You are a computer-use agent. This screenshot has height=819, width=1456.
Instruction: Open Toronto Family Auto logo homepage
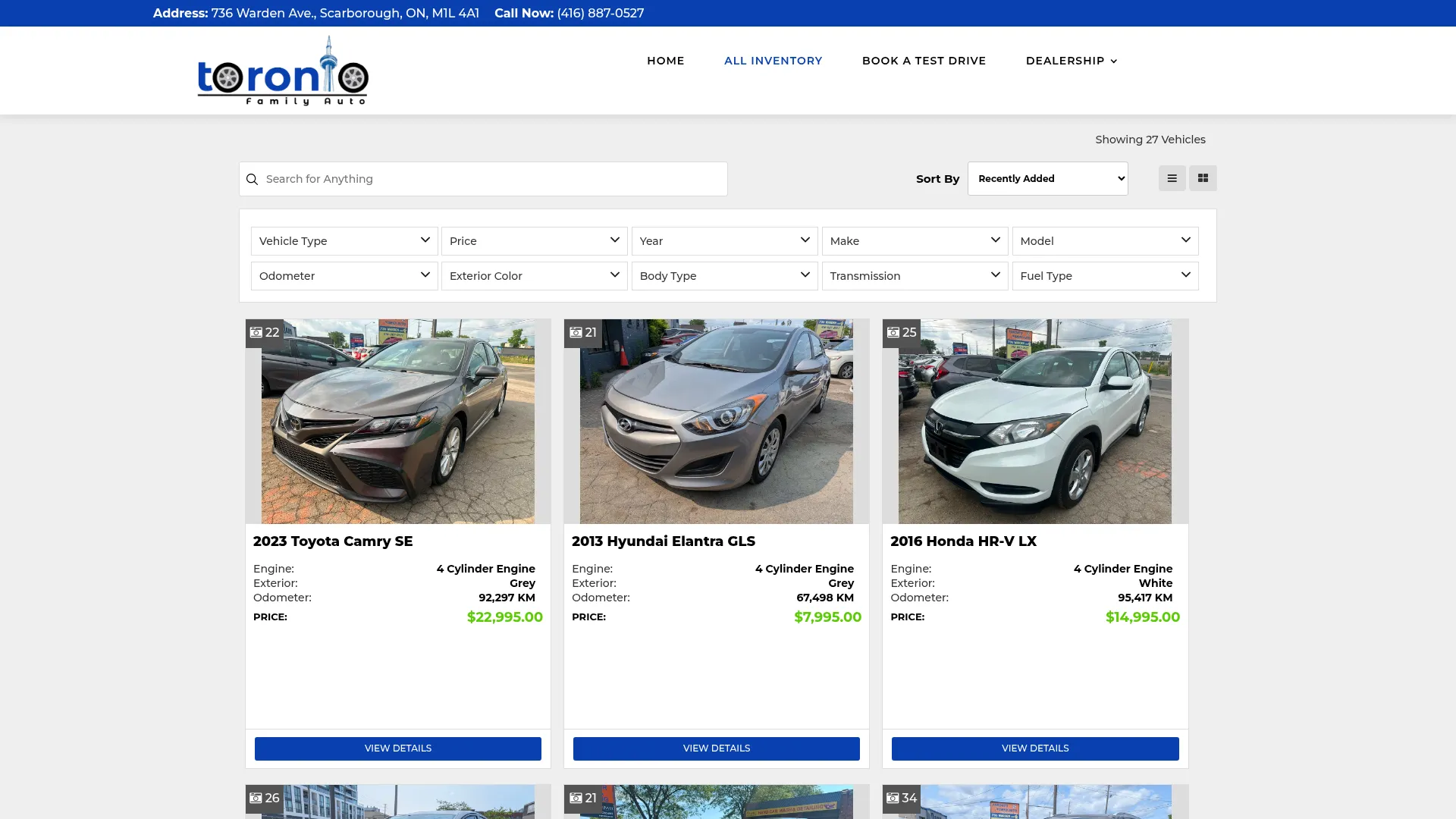(283, 71)
